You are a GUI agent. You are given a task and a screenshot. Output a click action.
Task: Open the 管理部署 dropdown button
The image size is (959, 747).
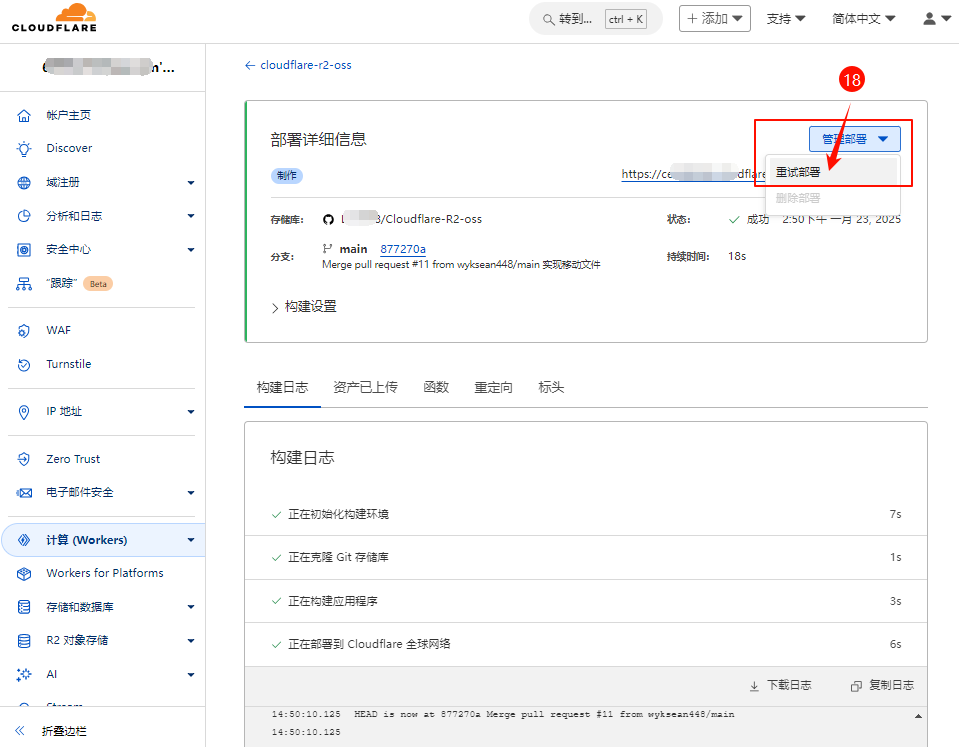pyautogui.click(x=854, y=139)
